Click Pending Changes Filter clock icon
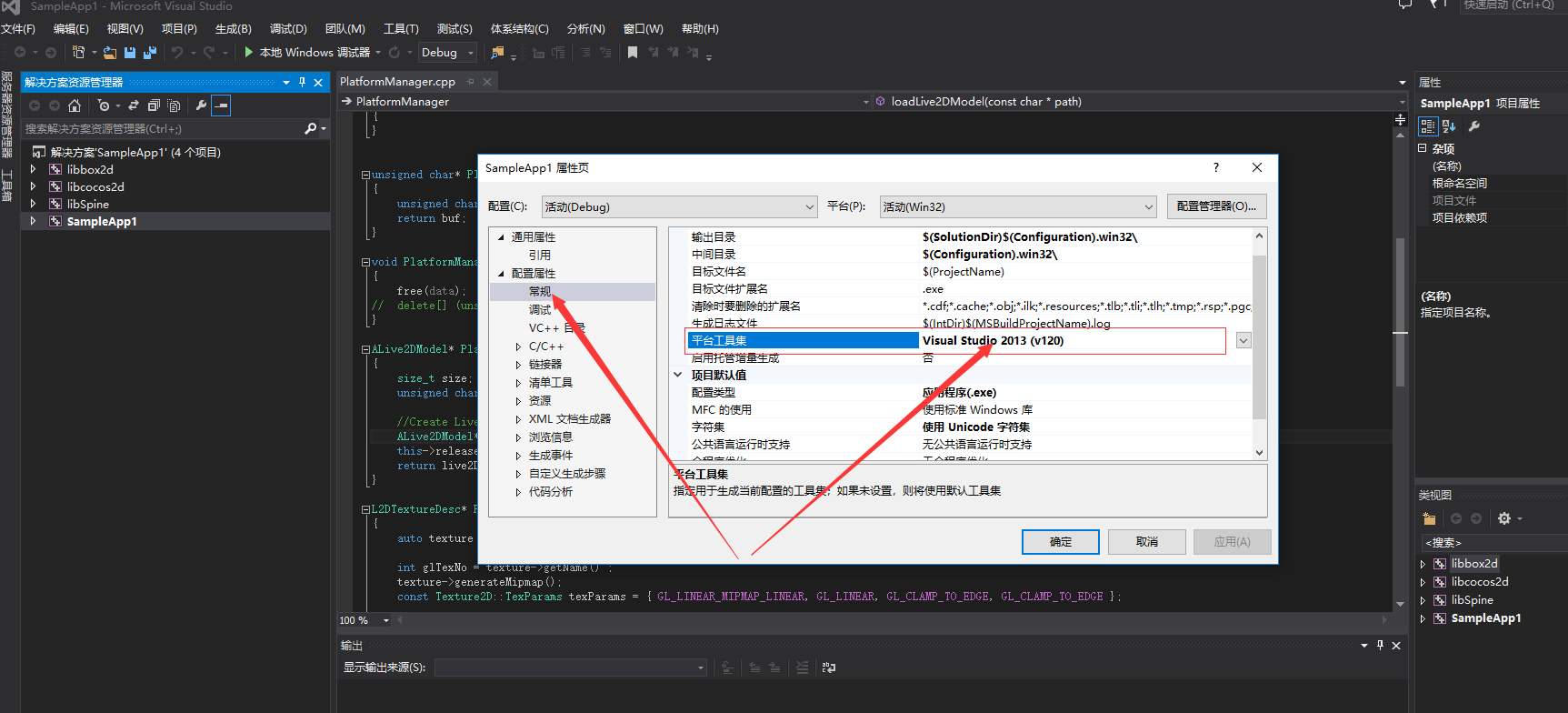 [x=104, y=105]
